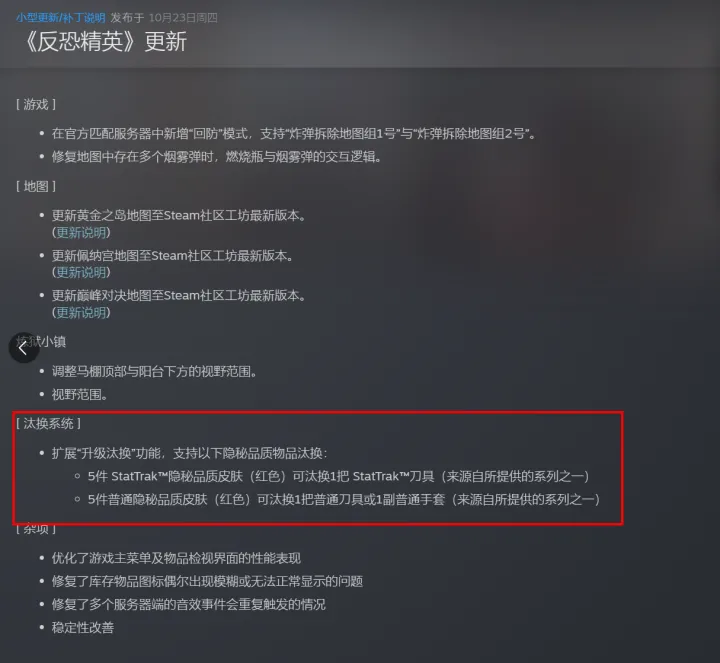Screen dimensions: 720x663
Task: Click the 《反恐精英》更新 title
Action: coord(105,42)
